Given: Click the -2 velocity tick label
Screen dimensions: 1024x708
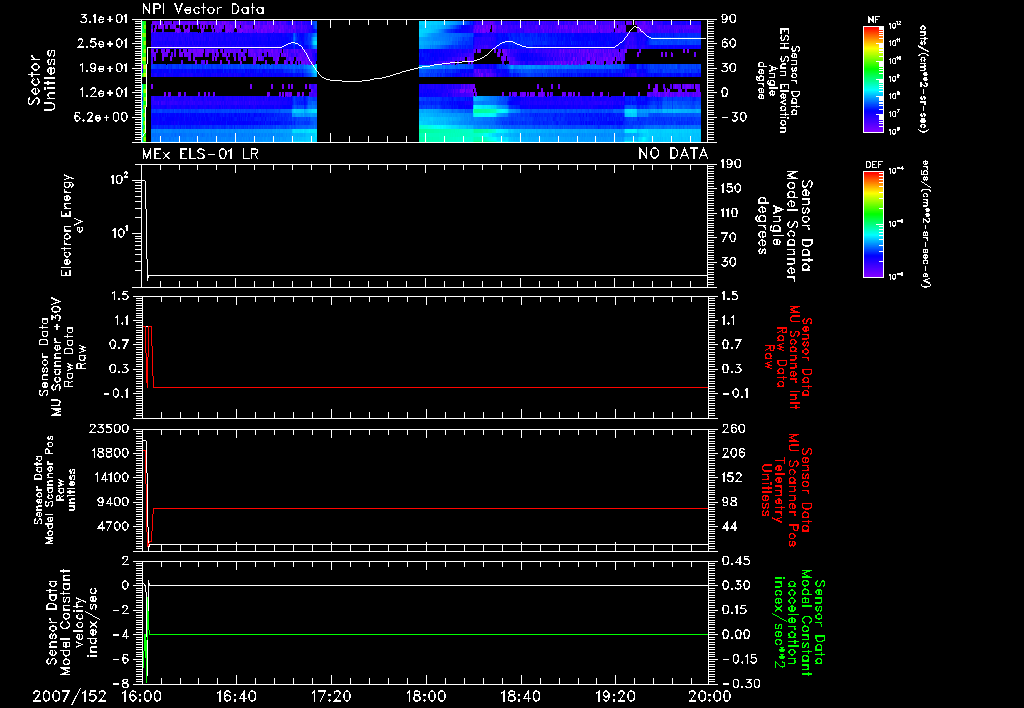Looking at the screenshot, I should (121, 610).
